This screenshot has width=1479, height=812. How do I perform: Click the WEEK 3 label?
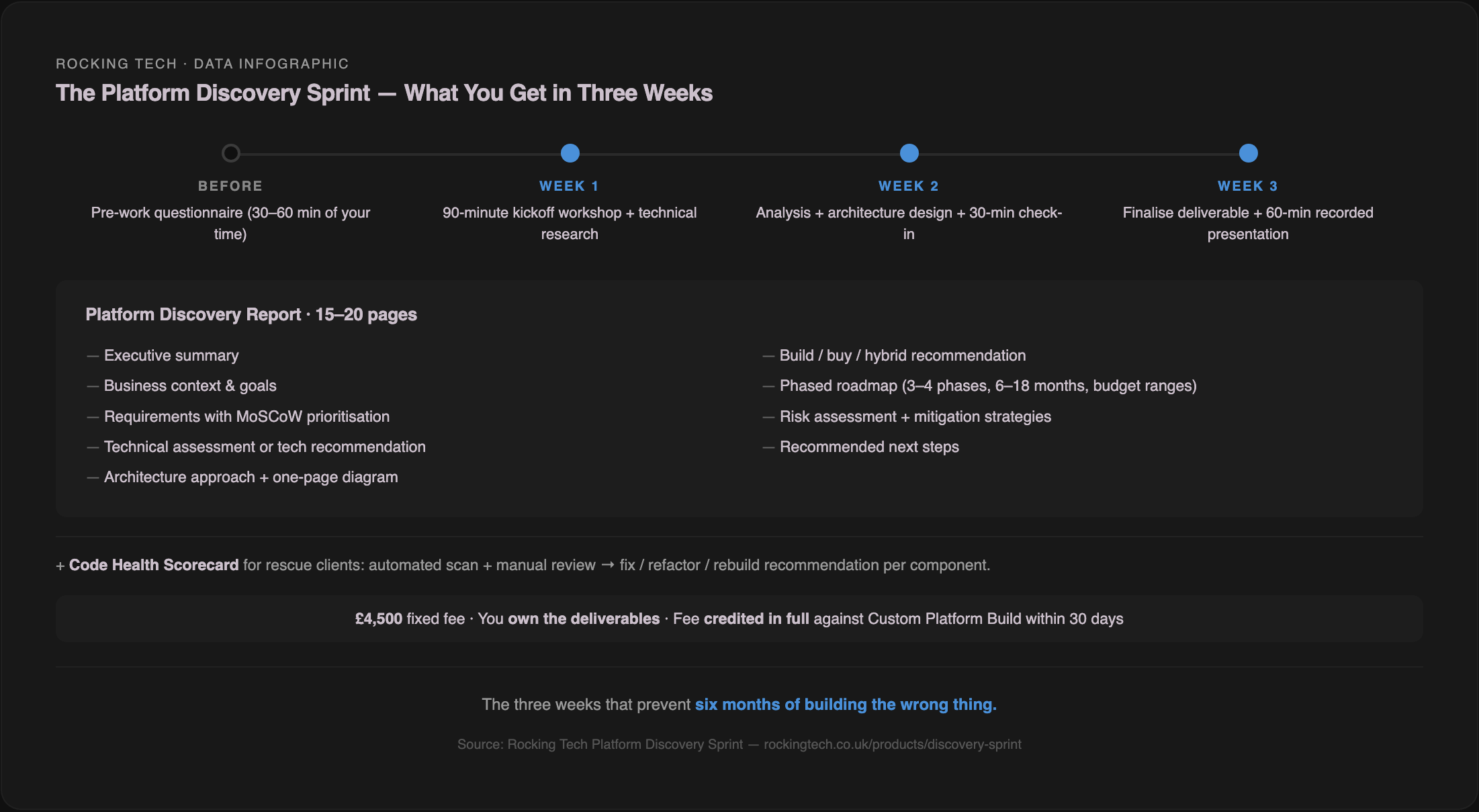1248,186
